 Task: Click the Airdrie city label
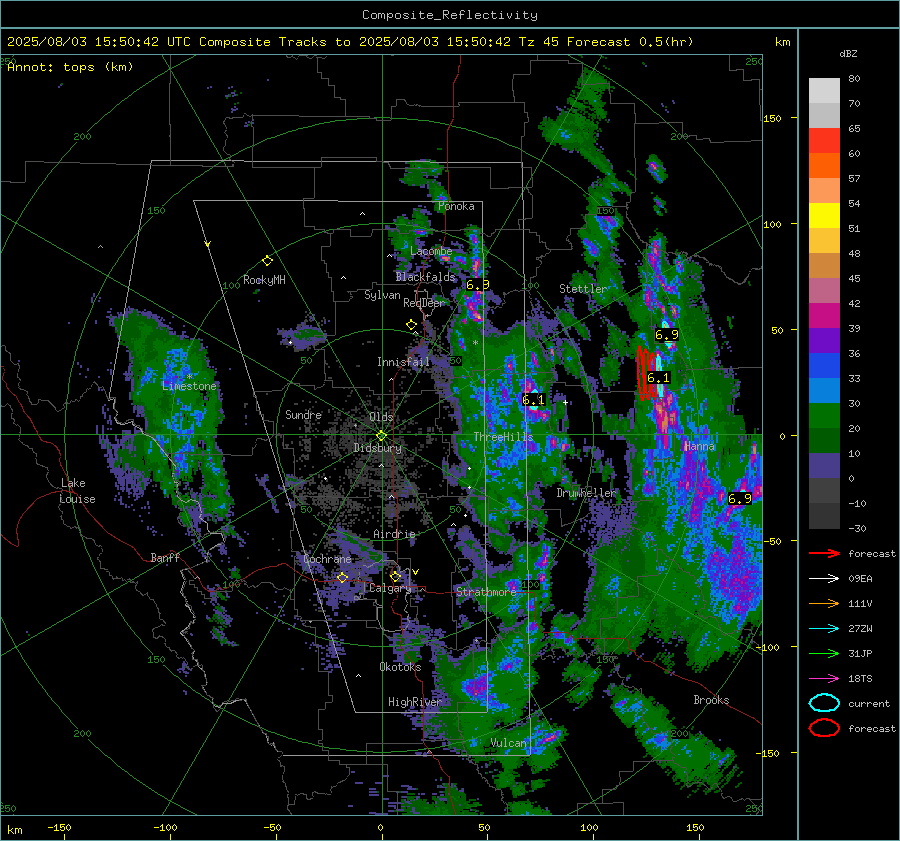394,534
